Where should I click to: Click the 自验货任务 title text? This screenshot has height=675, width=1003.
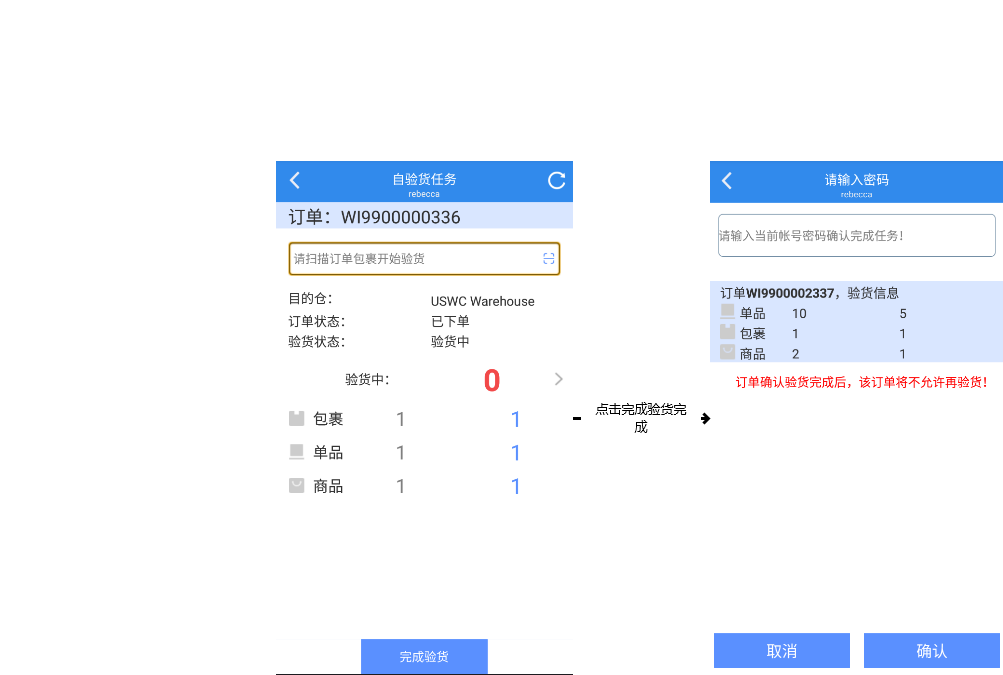(424, 179)
